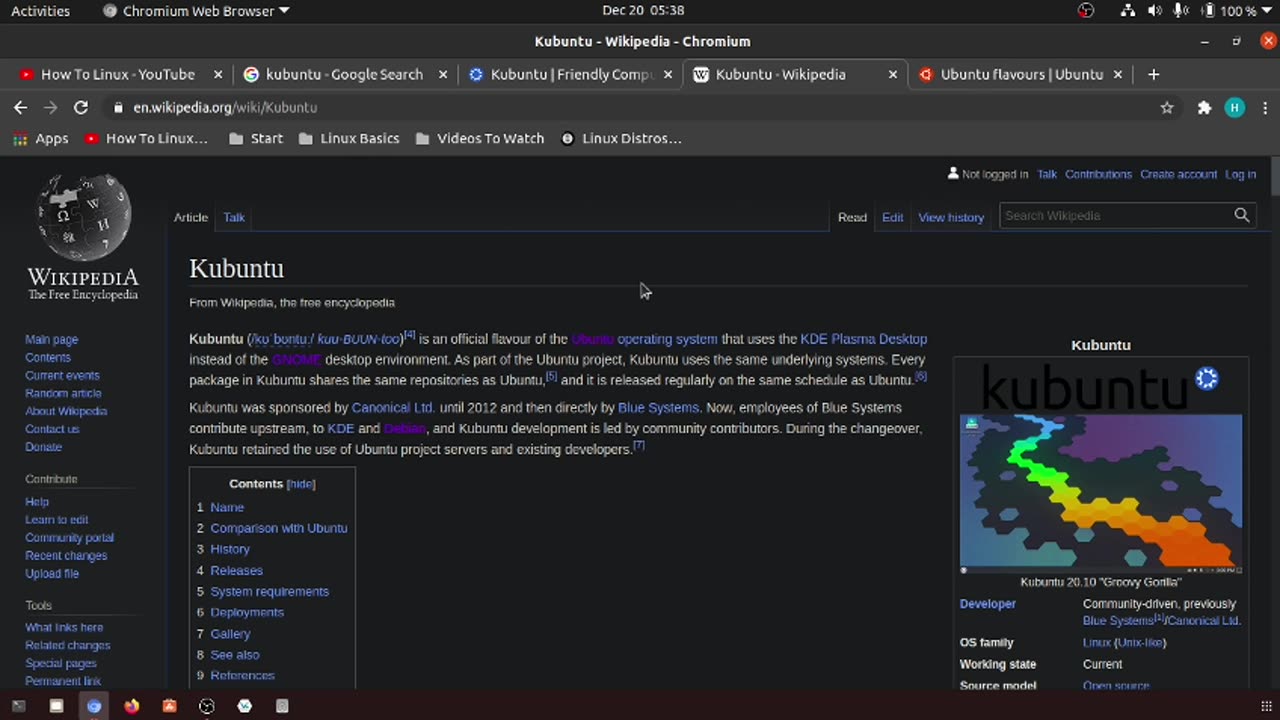Screen dimensions: 1280x720
Task: Open the Linux Distros… bookmark
Action: (x=621, y=139)
